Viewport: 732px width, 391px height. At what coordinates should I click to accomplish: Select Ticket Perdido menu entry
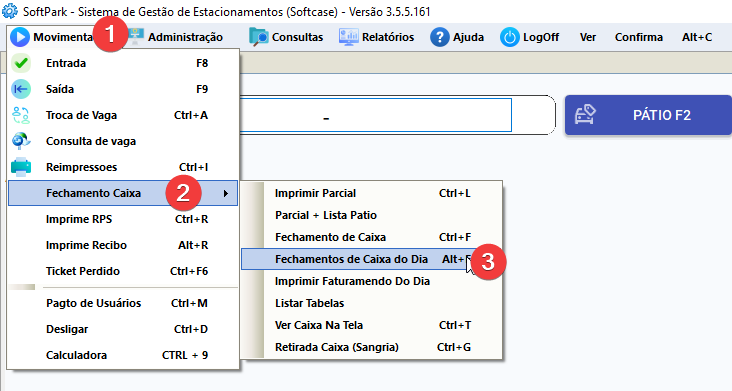pos(123,271)
